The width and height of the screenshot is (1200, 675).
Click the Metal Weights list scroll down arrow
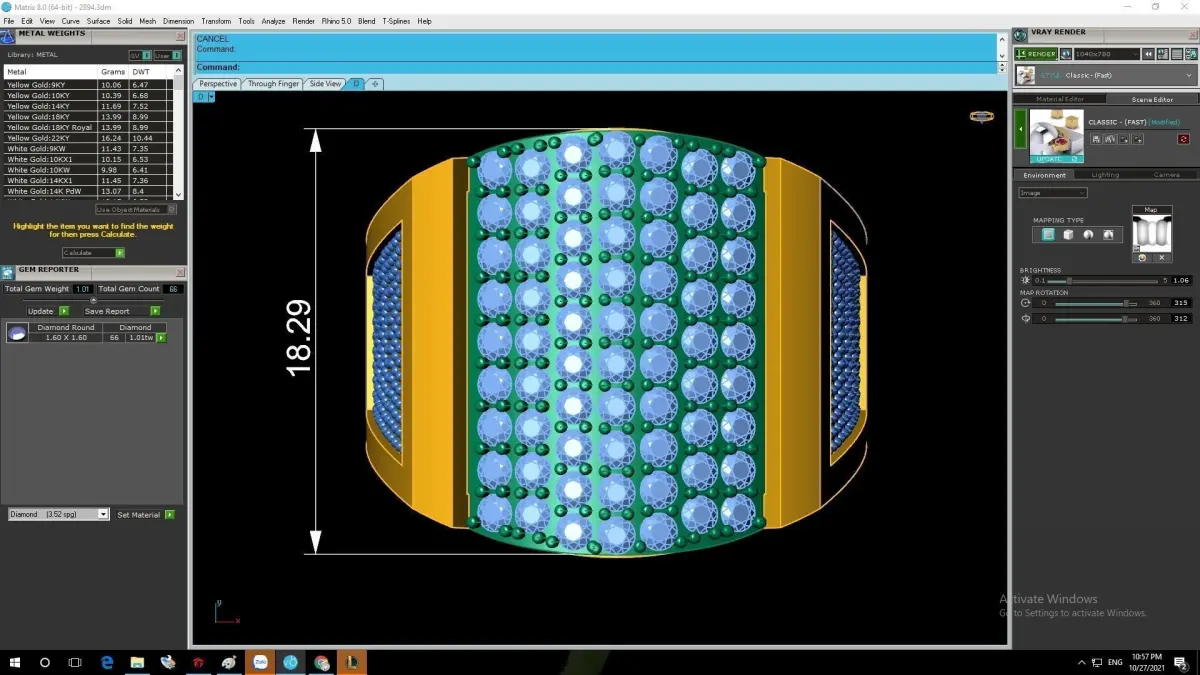pyautogui.click(x=179, y=194)
